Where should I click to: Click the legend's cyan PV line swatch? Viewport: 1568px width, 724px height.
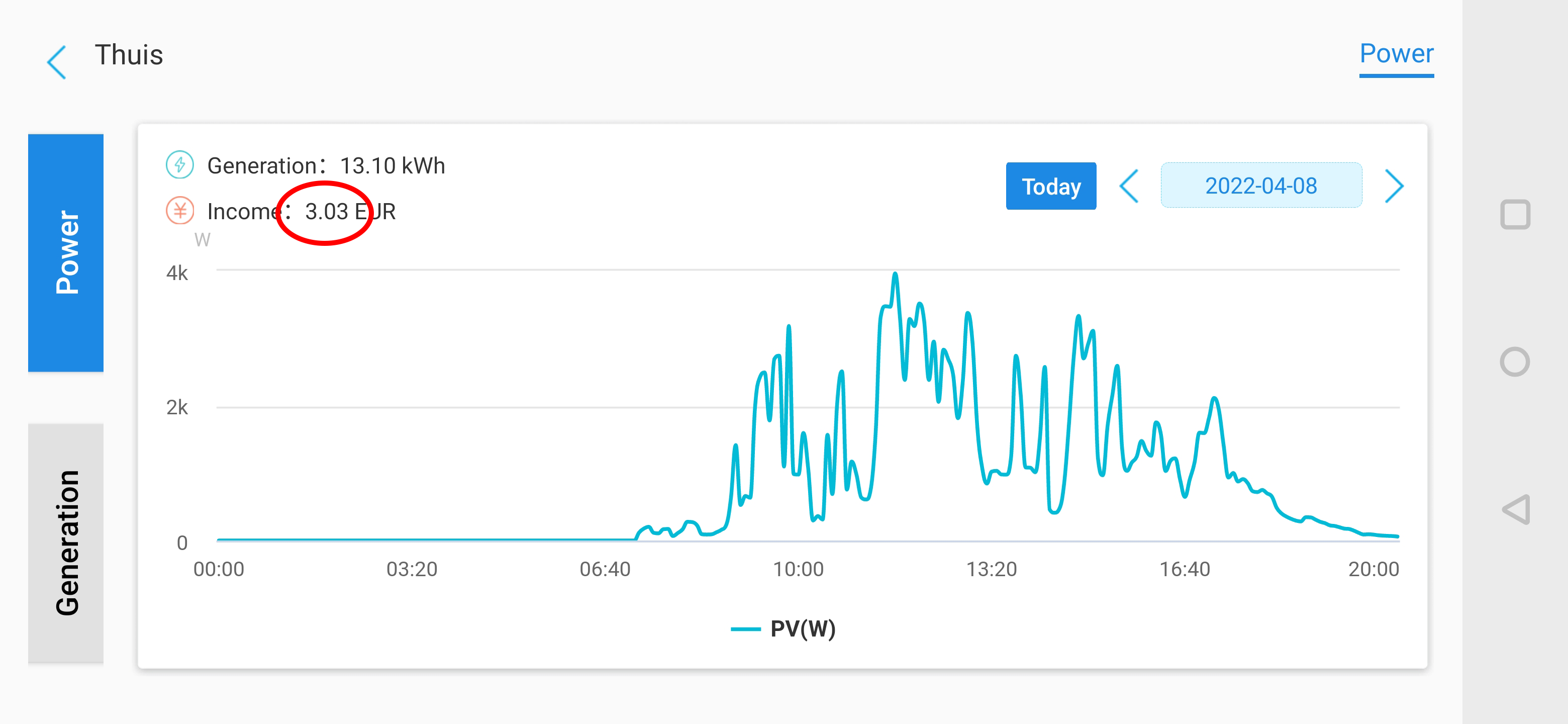click(745, 629)
